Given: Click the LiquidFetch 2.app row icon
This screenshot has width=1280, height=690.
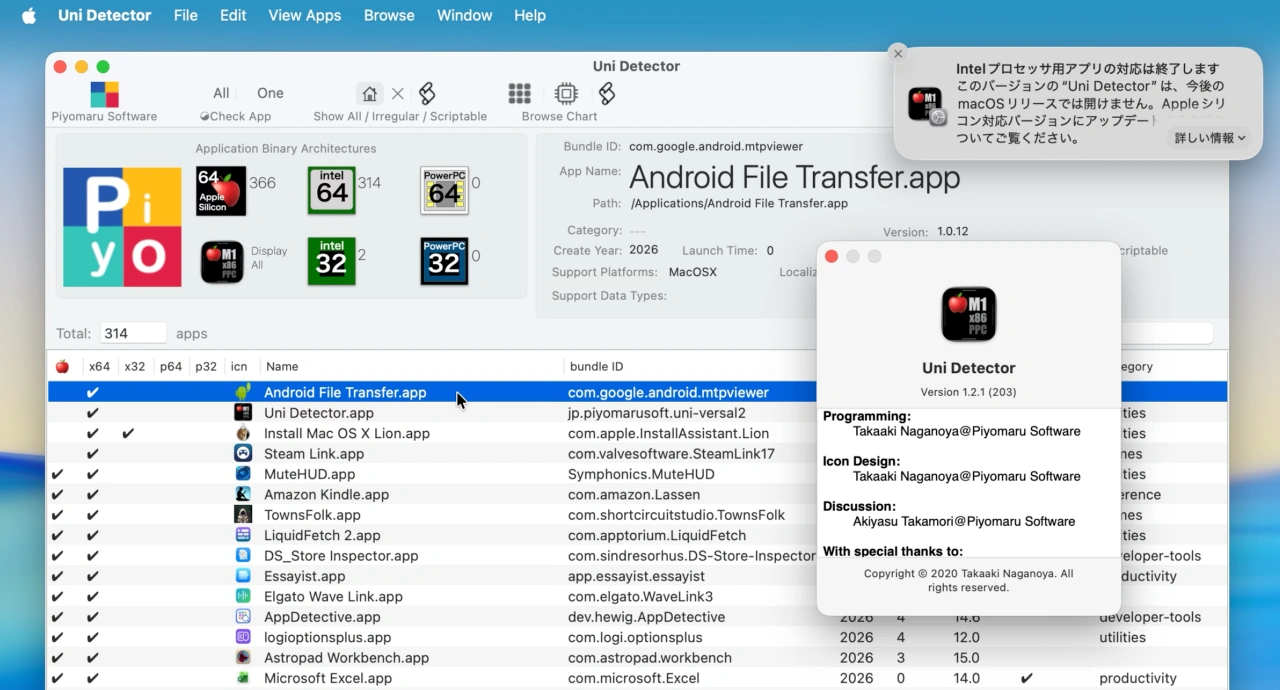Looking at the screenshot, I should pos(243,535).
